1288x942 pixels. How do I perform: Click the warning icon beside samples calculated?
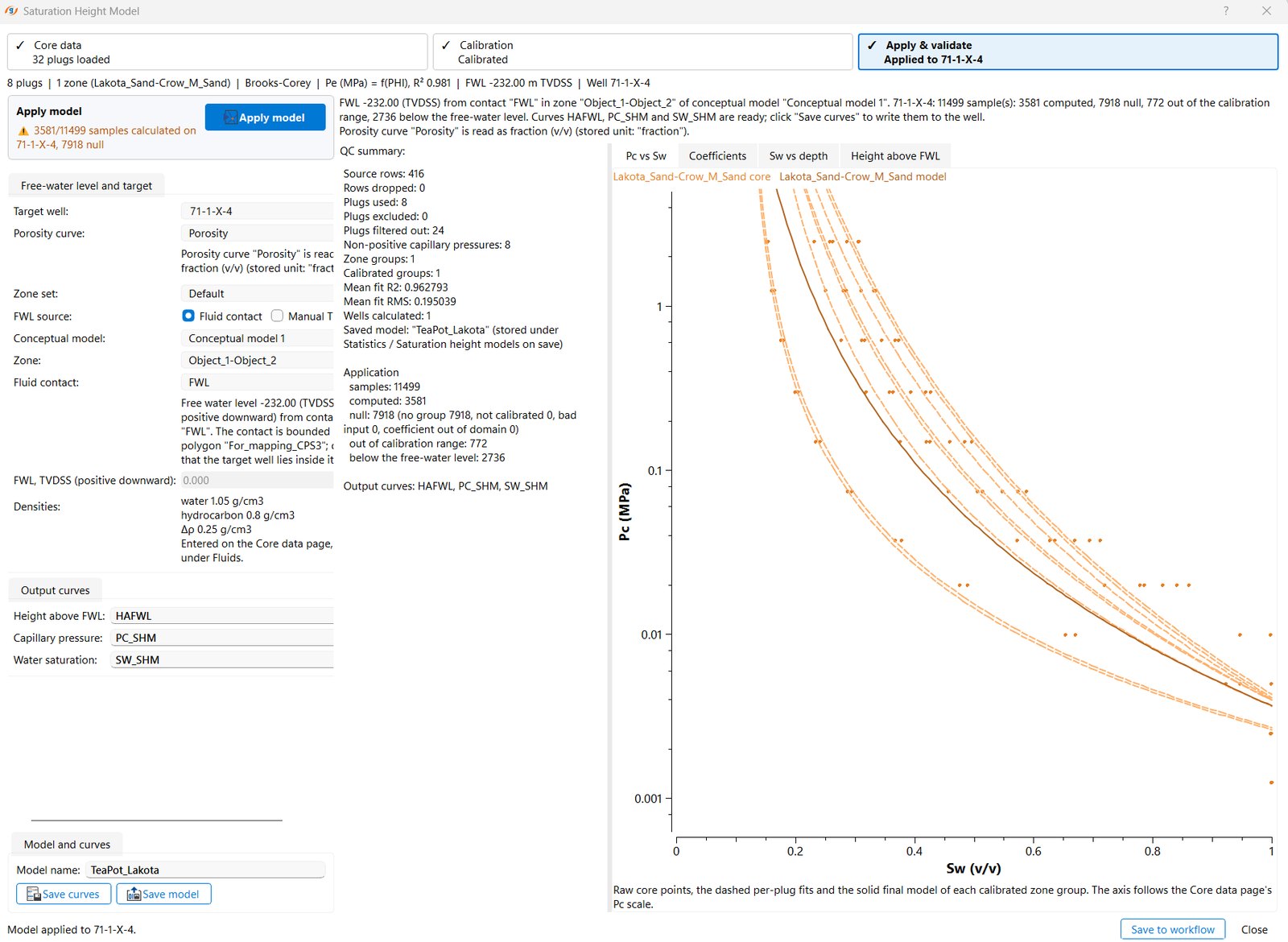pyautogui.click(x=23, y=130)
